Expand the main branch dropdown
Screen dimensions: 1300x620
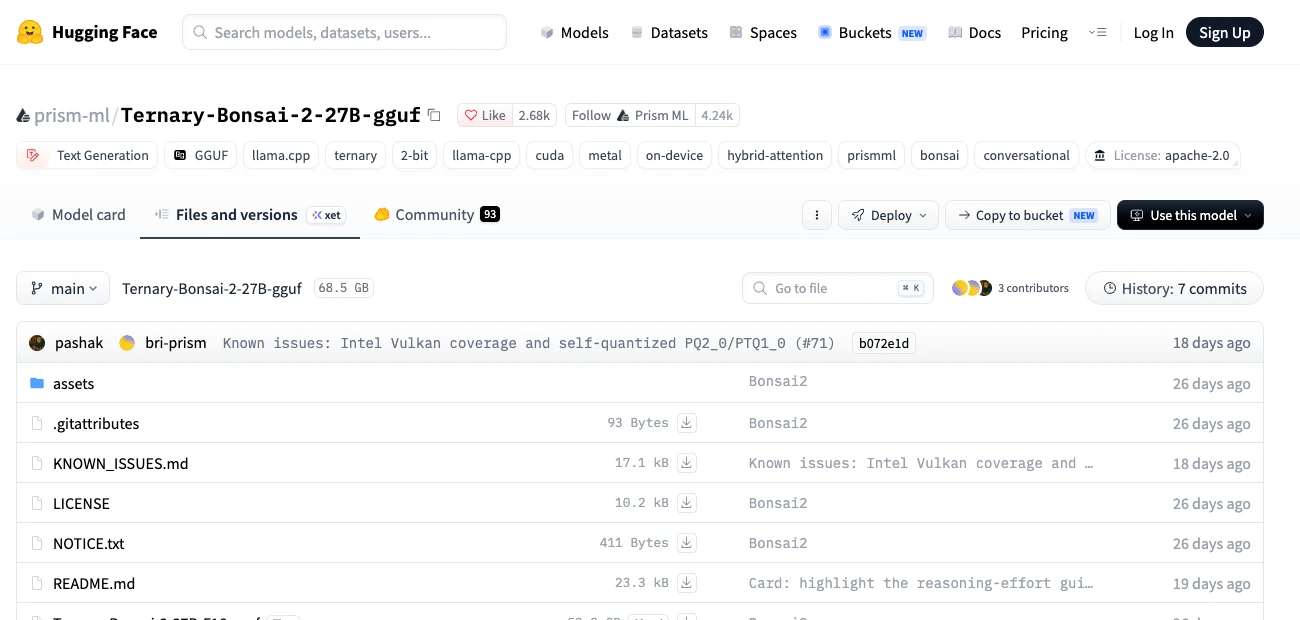click(x=63, y=288)
